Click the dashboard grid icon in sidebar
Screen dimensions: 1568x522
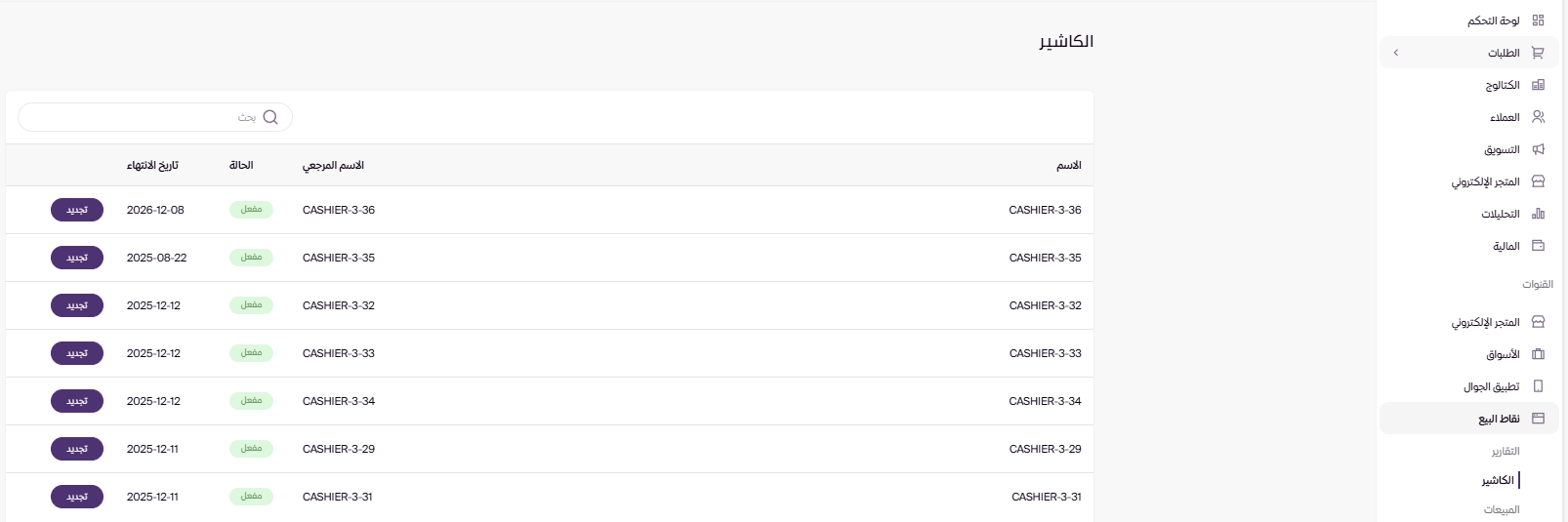pos(1538,20)
